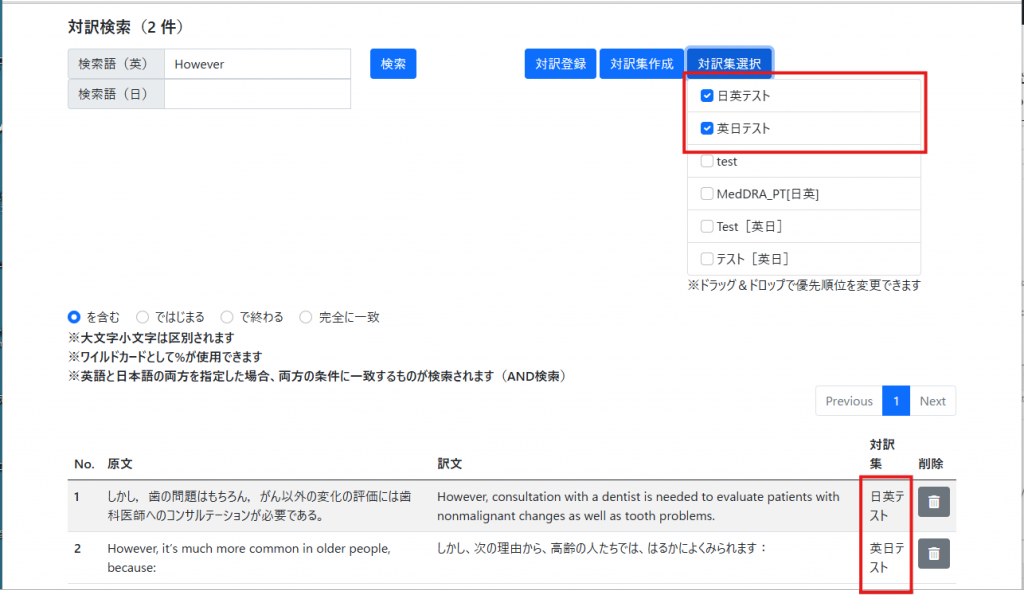This screenshot has width=1024, height=595.
Task: Open the 対訳登録 registration button
Action: pyautogui.click(x=560, y=64)
